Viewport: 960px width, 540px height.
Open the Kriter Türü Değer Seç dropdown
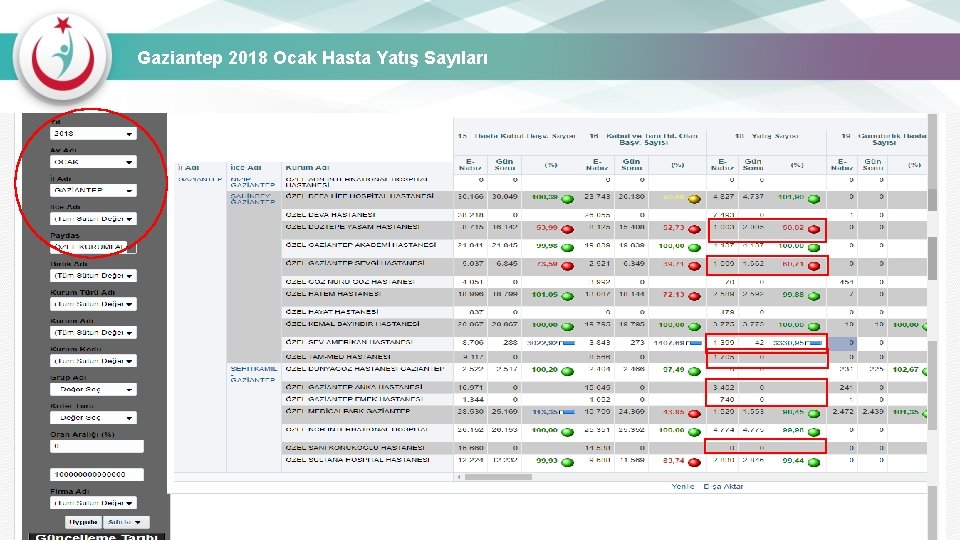tap(93, 418)
